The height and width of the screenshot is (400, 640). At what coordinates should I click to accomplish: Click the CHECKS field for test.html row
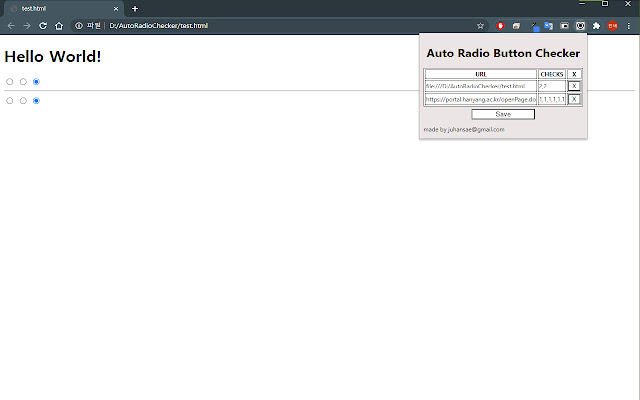(x=551, y=86)
